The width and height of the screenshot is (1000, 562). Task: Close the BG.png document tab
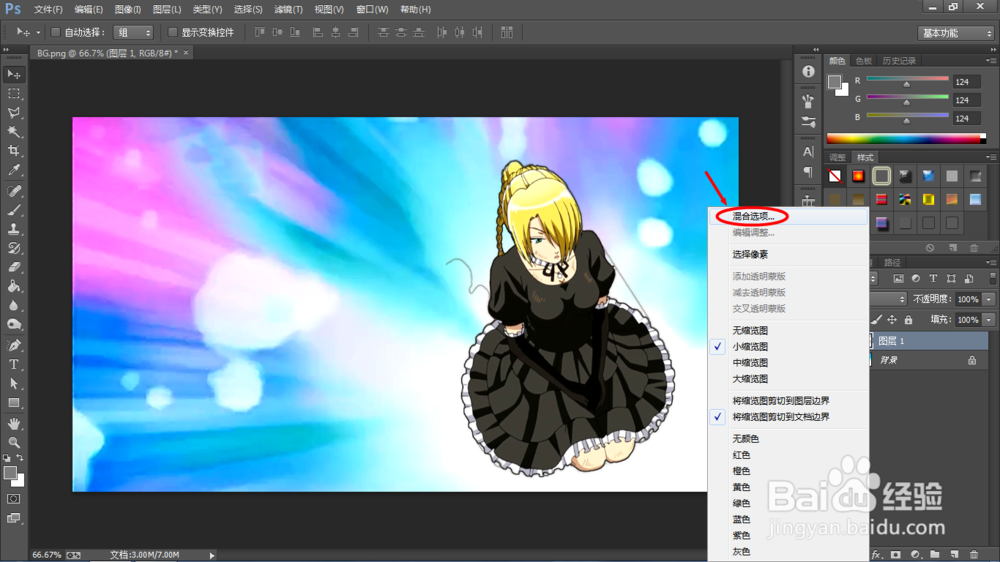click(x=186, y=52)
